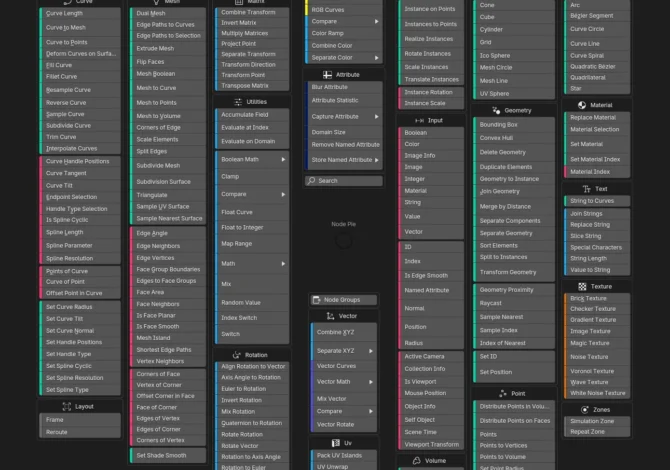
Task: Add a Frame layout node
Action: (80, 420)
